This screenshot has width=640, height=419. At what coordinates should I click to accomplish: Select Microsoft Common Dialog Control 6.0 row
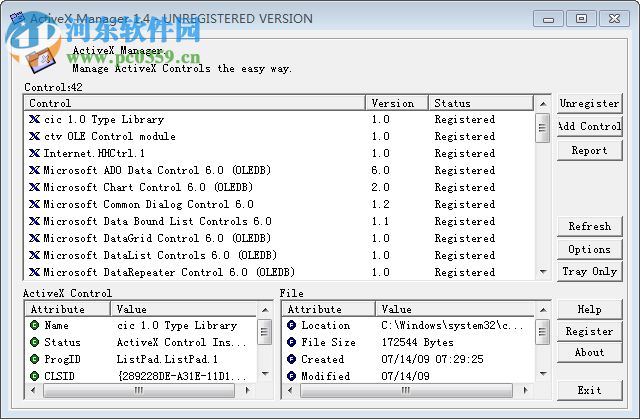[x=149, y=204]
